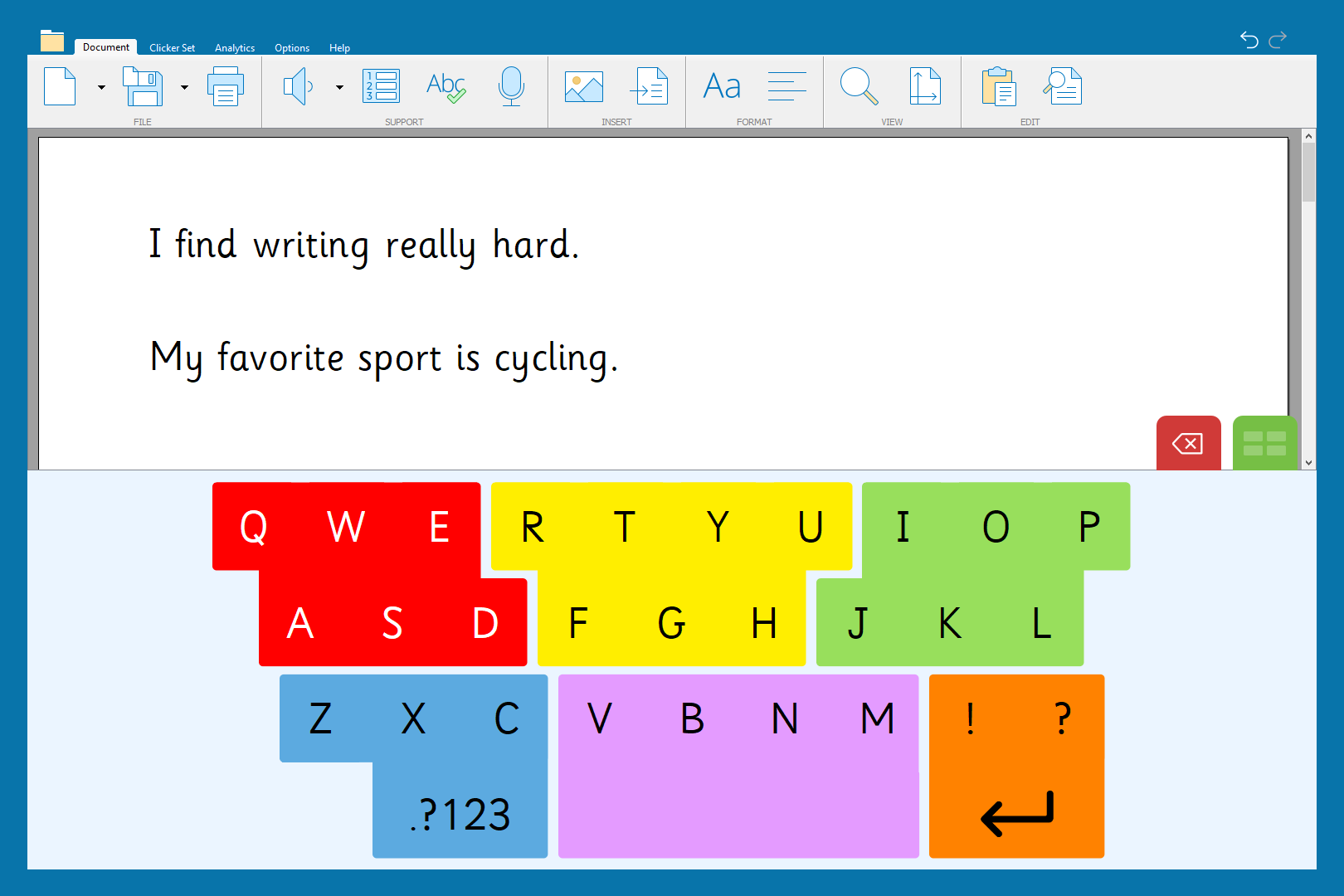Screen dimensions: 1344x896
Task: Click the New Document icon
Action: pos(60,86)
